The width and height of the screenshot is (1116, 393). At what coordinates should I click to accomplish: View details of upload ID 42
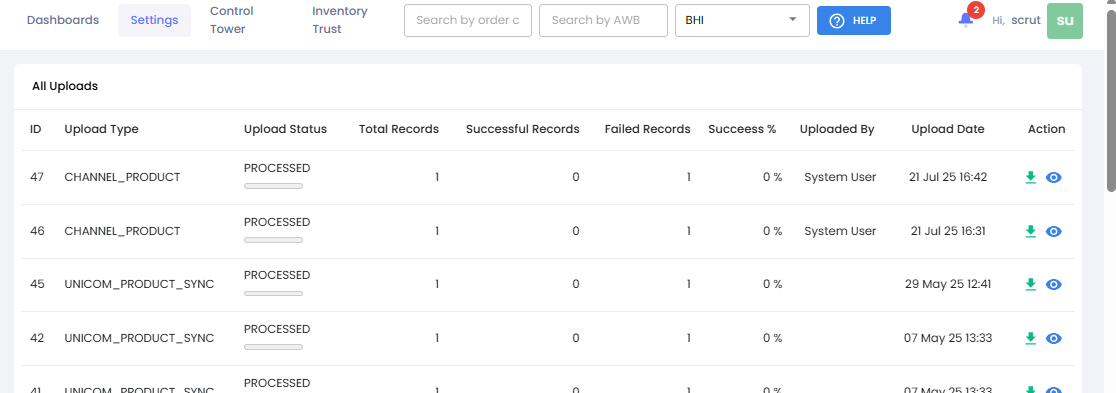(1054, 338)
